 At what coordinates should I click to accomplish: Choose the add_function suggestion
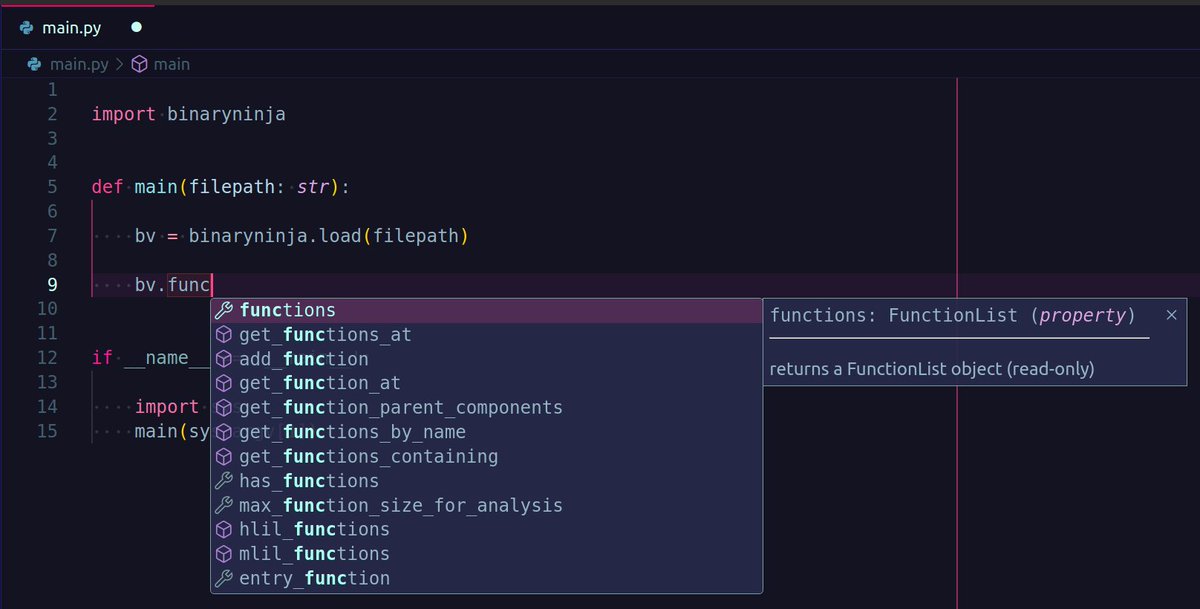tap(486, 359)
